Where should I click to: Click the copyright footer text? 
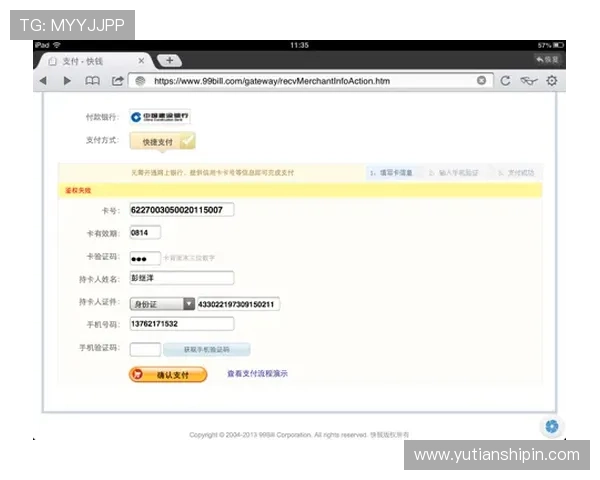tap(299, 435)
